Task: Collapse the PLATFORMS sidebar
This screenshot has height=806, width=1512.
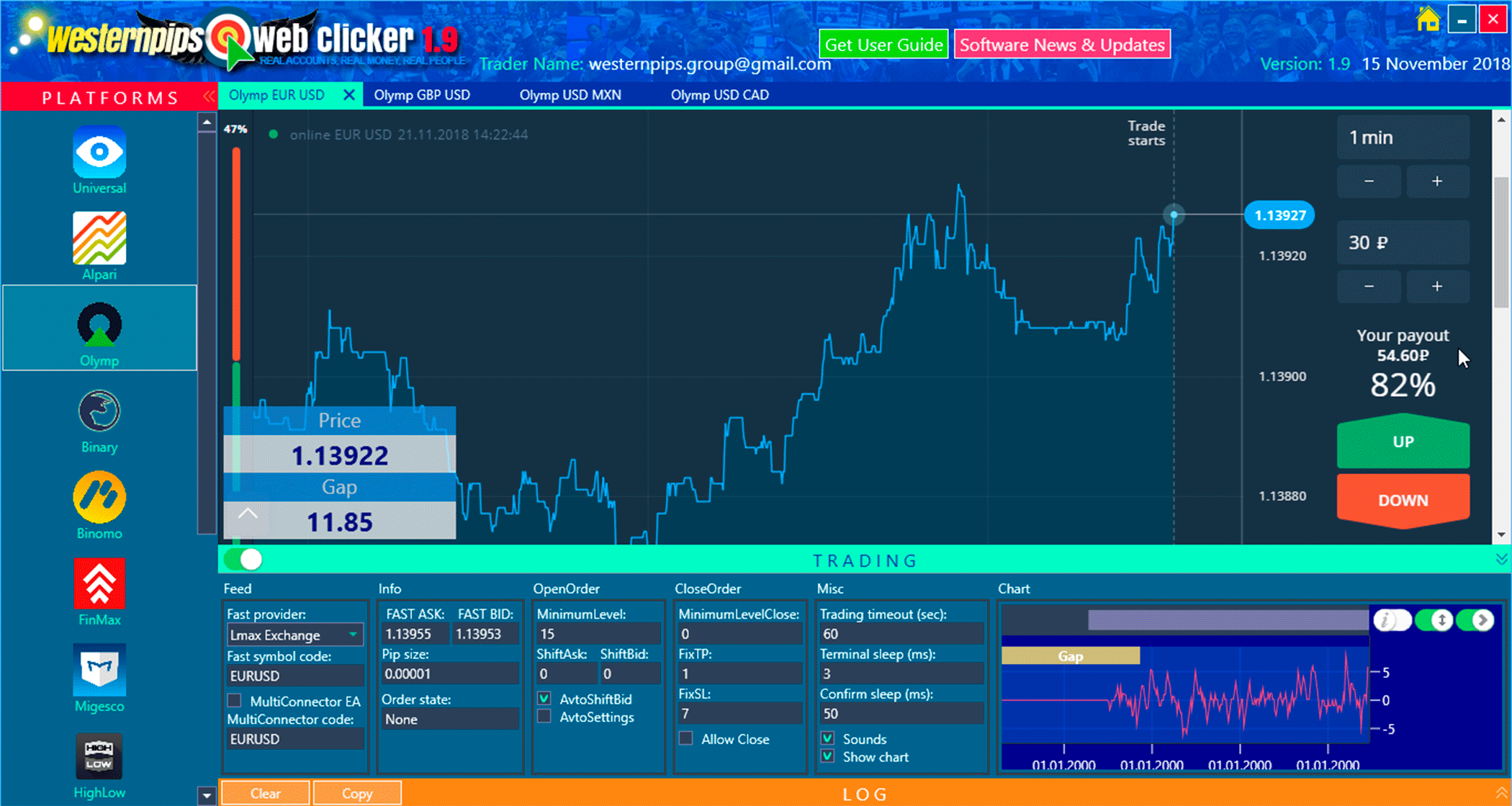Action: [x=209, y=95]
